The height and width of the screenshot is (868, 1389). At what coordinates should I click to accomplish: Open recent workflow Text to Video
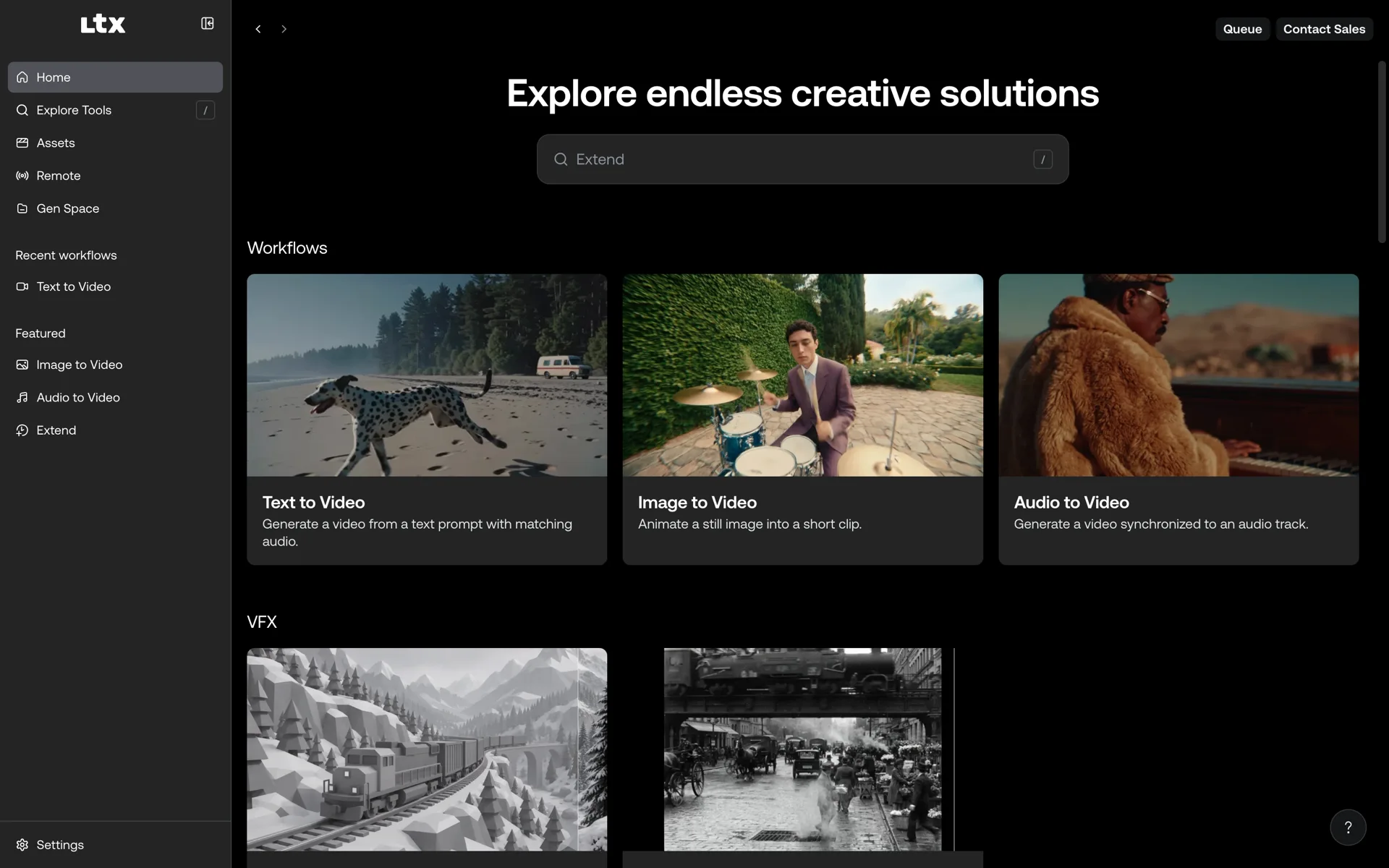point(115,286)
